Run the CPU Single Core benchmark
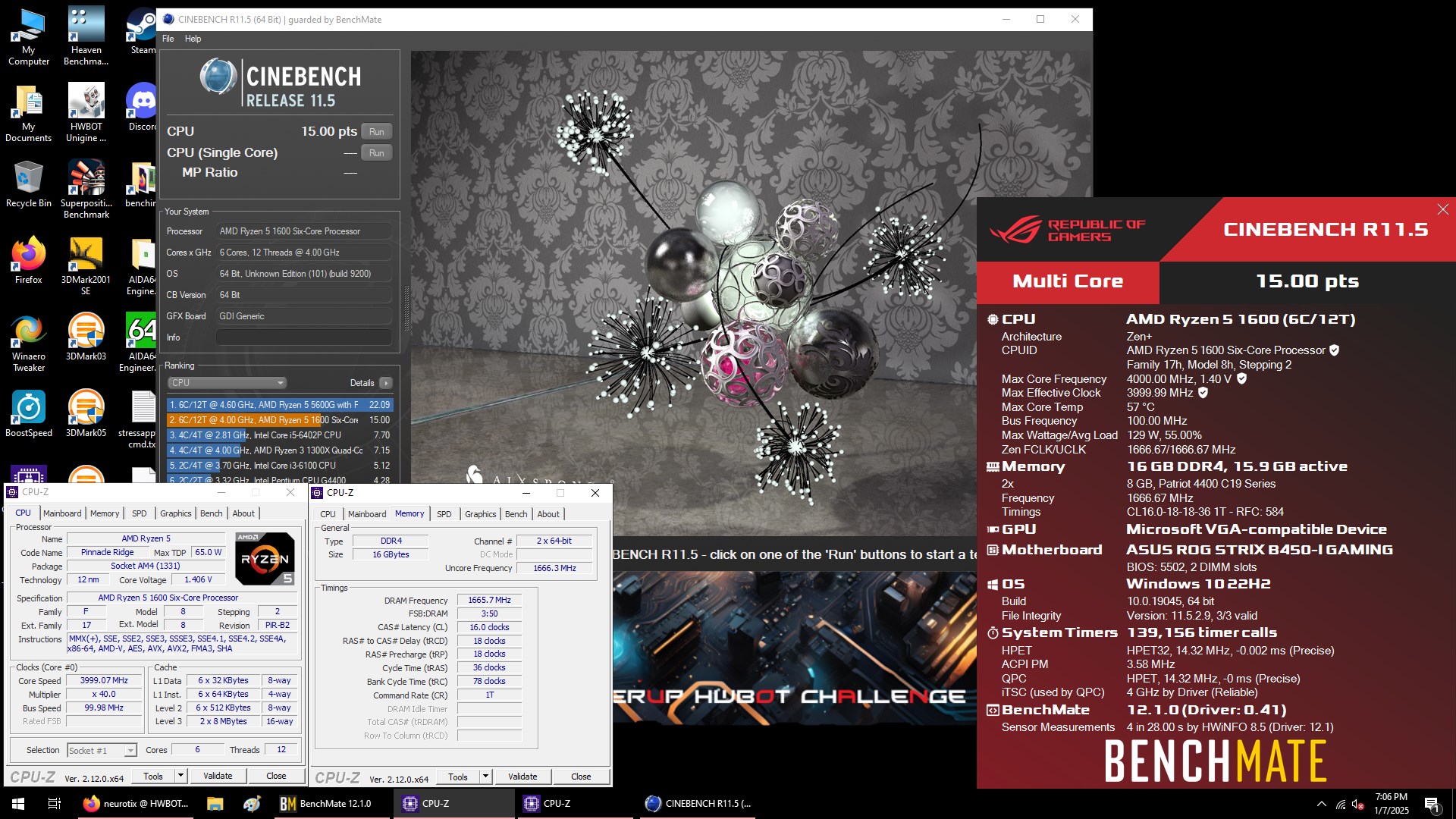The image size is (1456, 819). [377, 153]
